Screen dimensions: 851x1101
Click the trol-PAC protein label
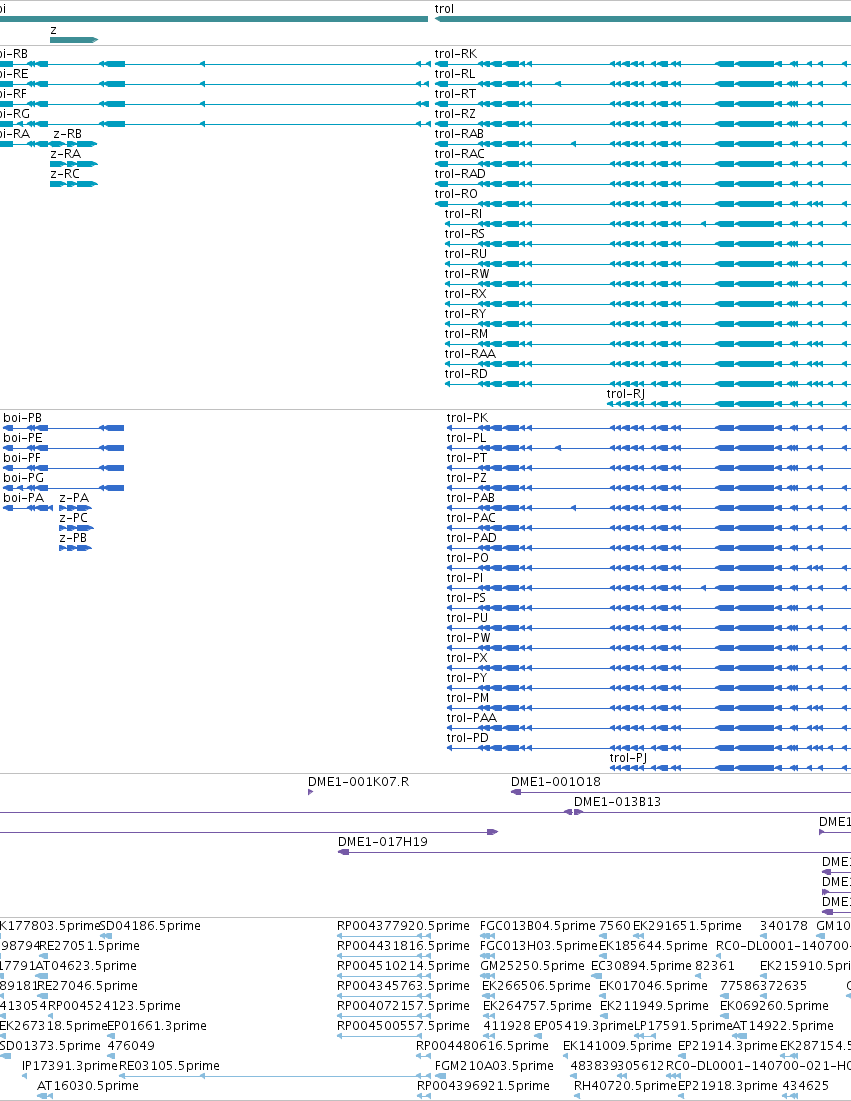click(x=471, y=518)
